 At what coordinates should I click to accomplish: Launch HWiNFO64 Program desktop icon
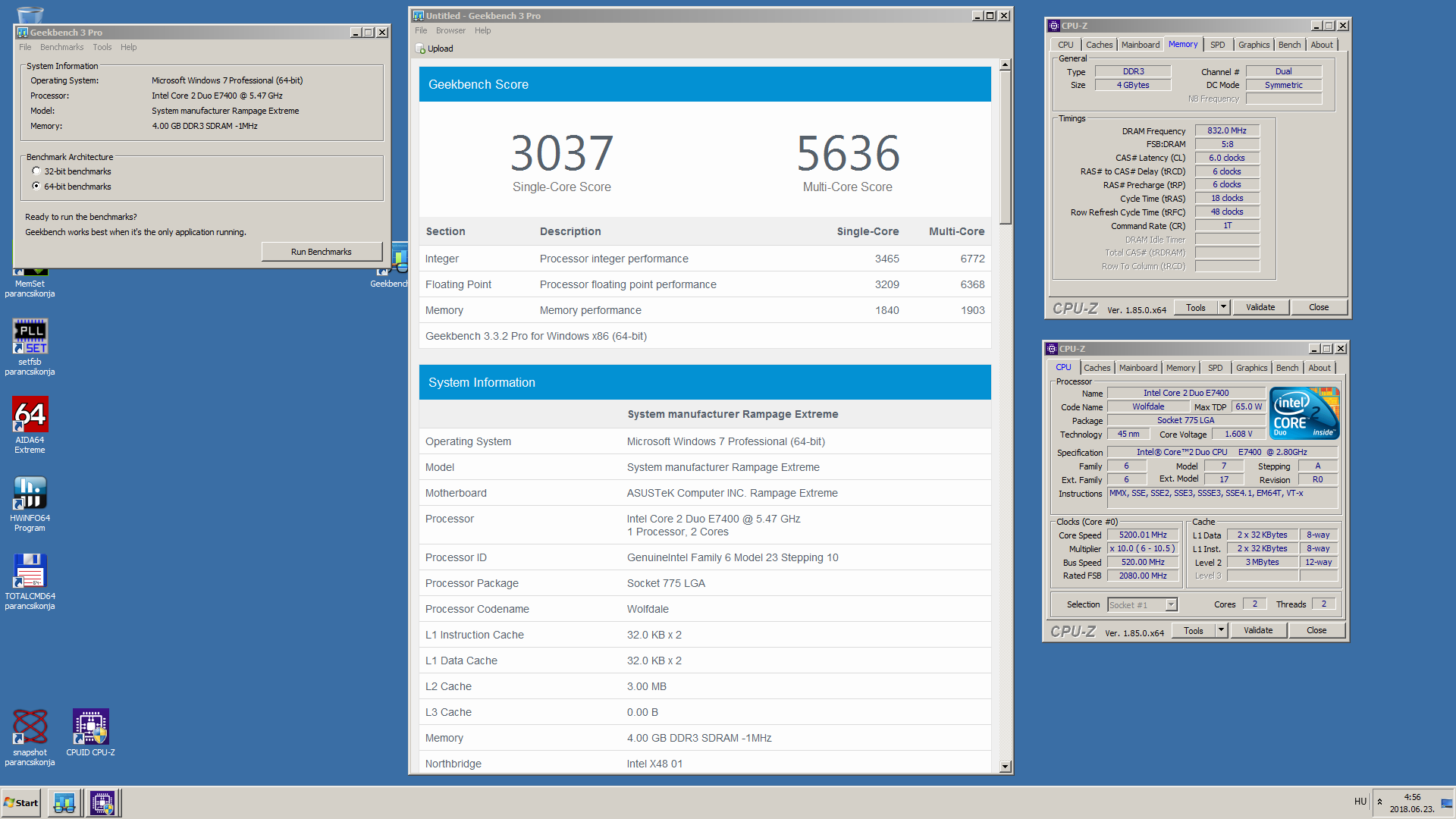pyautogui.click(x=30, y=503)
